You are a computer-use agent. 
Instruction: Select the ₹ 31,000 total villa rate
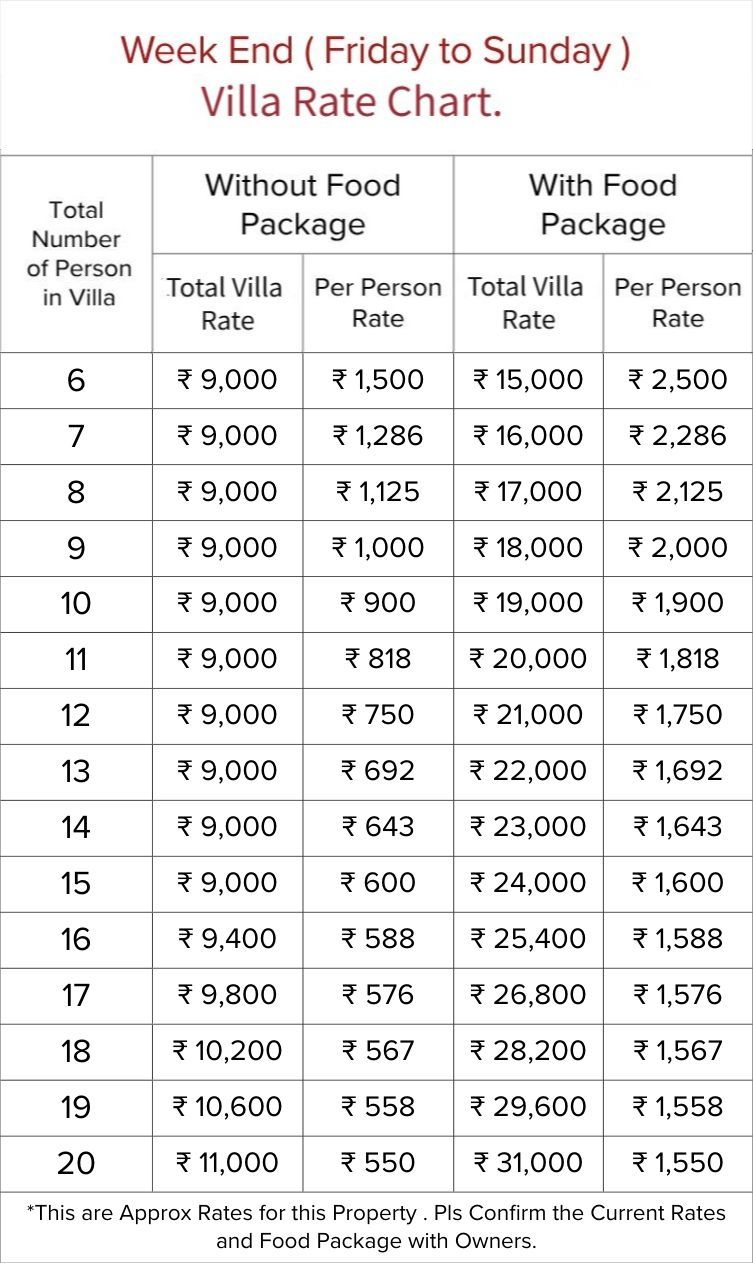(528, 1163)
